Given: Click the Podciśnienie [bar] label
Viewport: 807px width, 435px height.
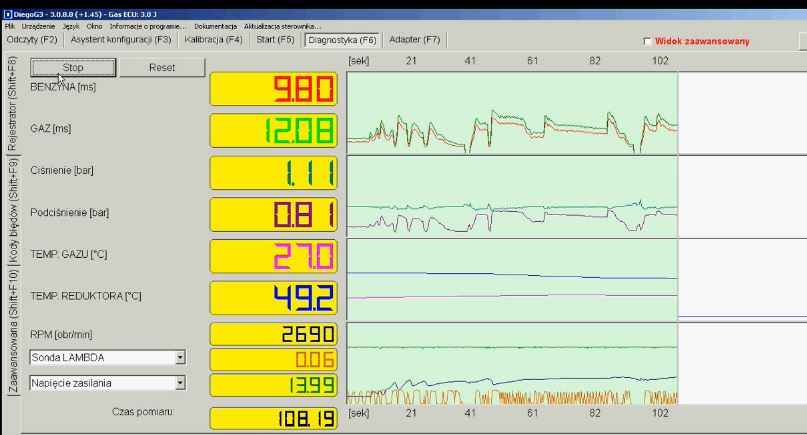Looking at the screenshot, I should [69, 213].
